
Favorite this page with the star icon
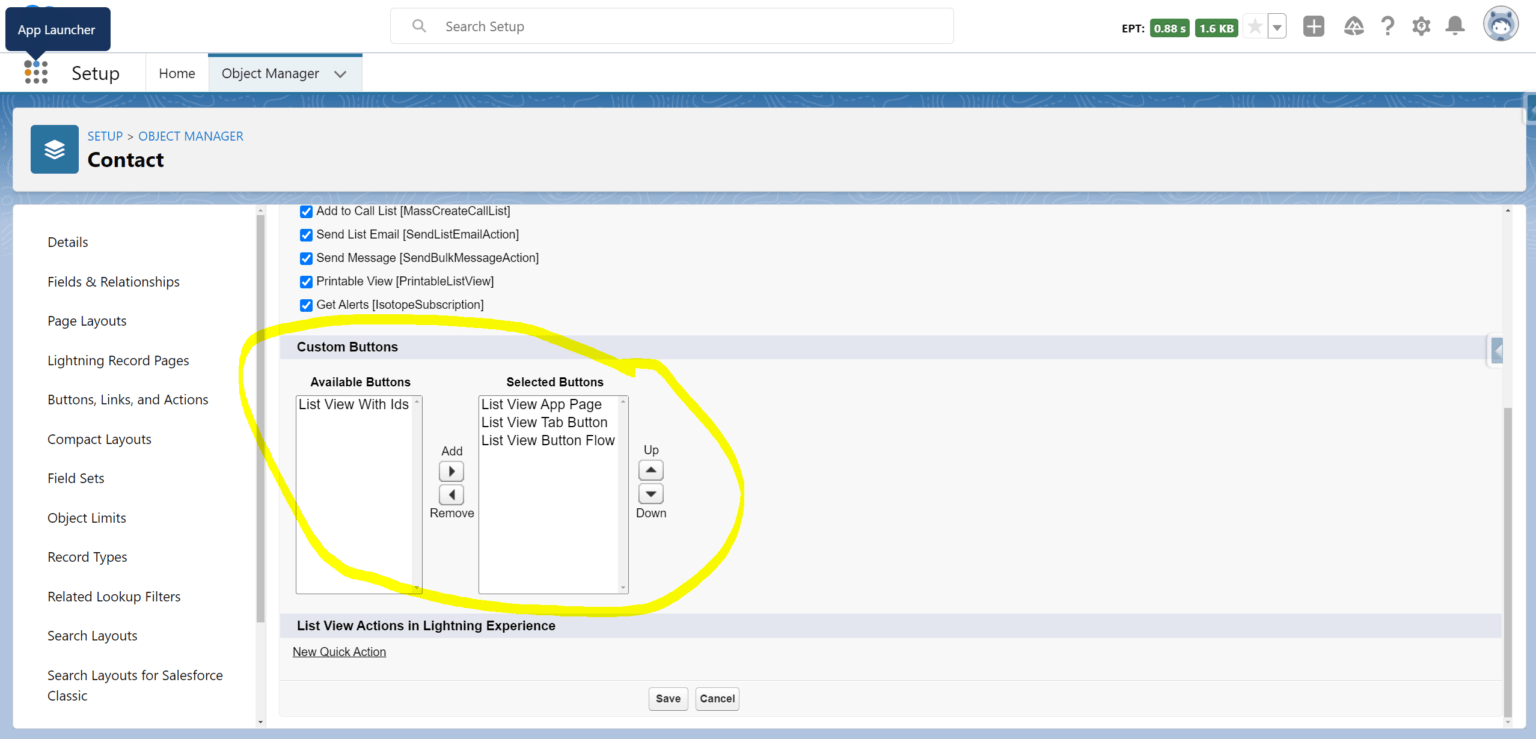[x=1254, y=26]
